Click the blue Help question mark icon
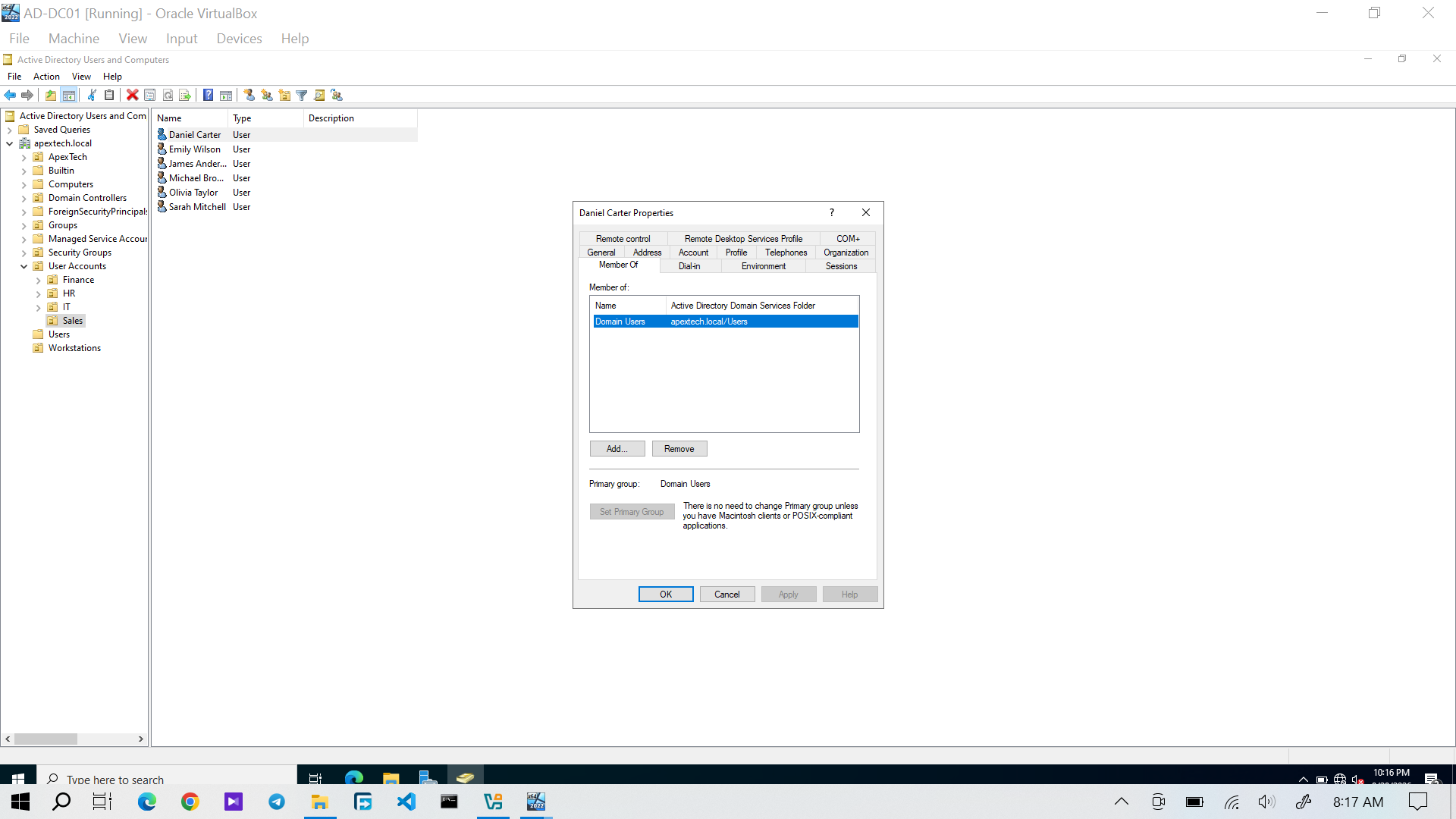The height and width of the screenshot is (819, 1456). [x=208, y=95]
